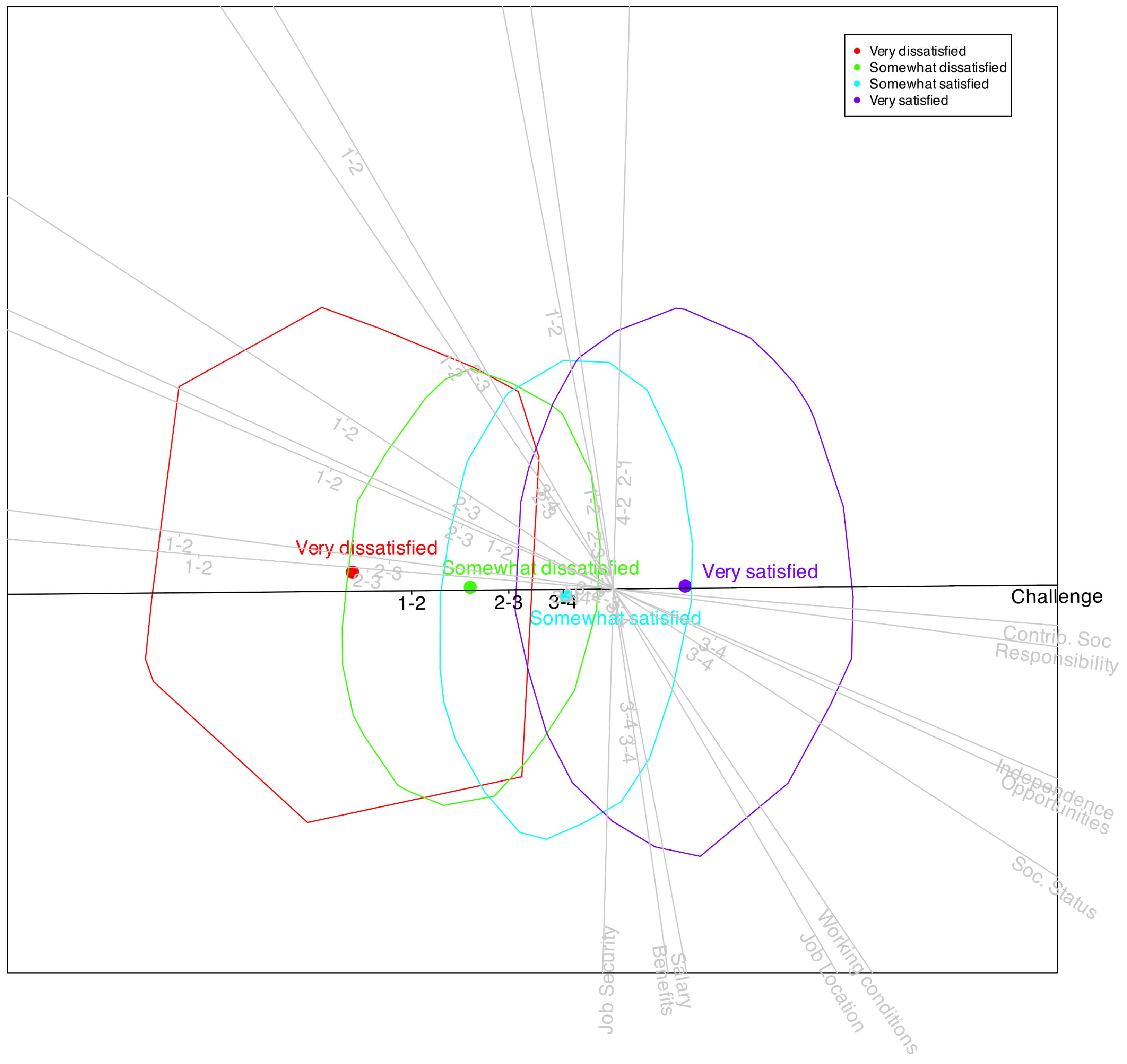Click the purple Very satisfied centroid point
This screenshot has height=1064, width=1127.
click(685, 586)
